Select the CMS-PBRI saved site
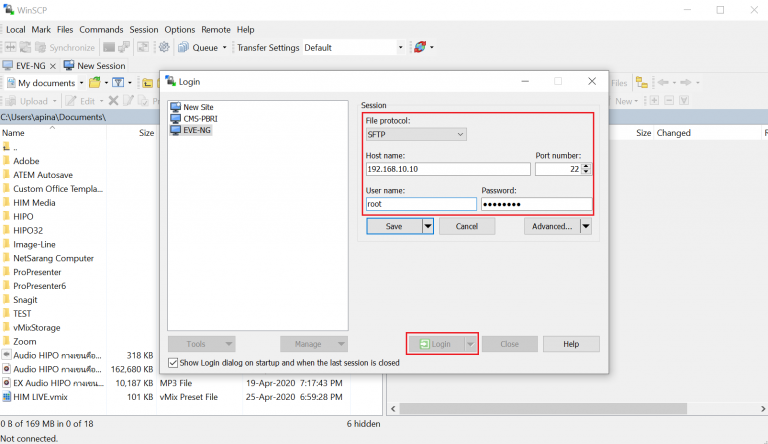The width and height of the screenshot is (768, 444). click(199, 118)
